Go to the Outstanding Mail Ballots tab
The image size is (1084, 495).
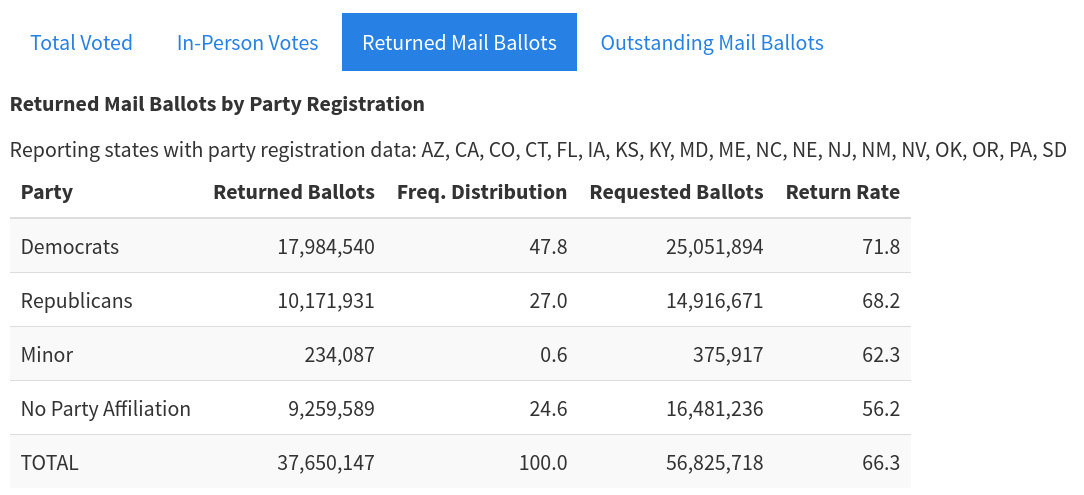[712, 43]
